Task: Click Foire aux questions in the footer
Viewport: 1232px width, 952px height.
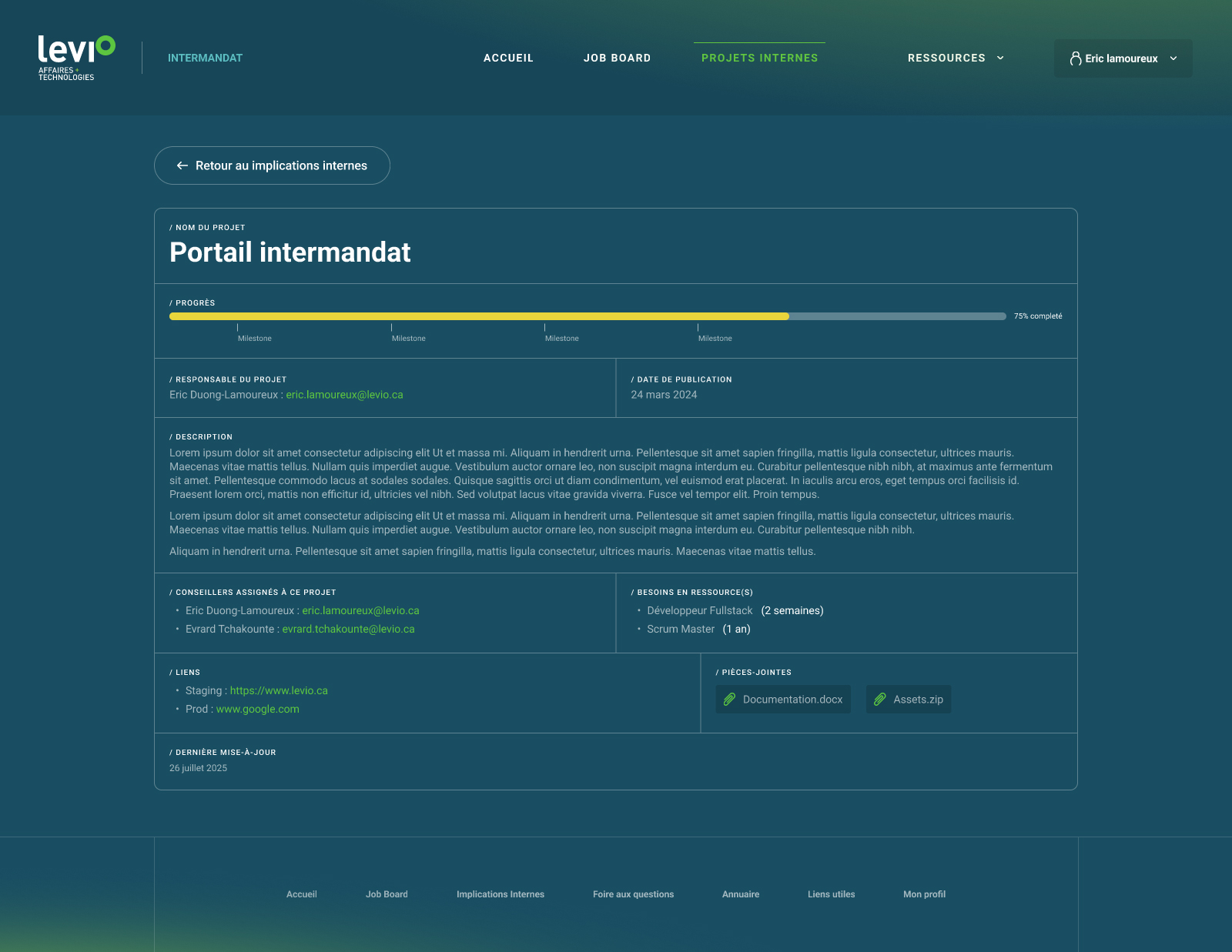Action: click(x=633, y=894)
